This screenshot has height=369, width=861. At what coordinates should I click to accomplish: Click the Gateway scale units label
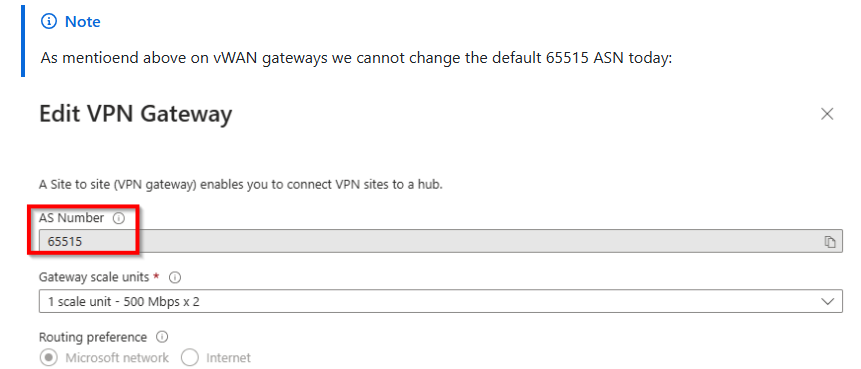coord(94,277)
